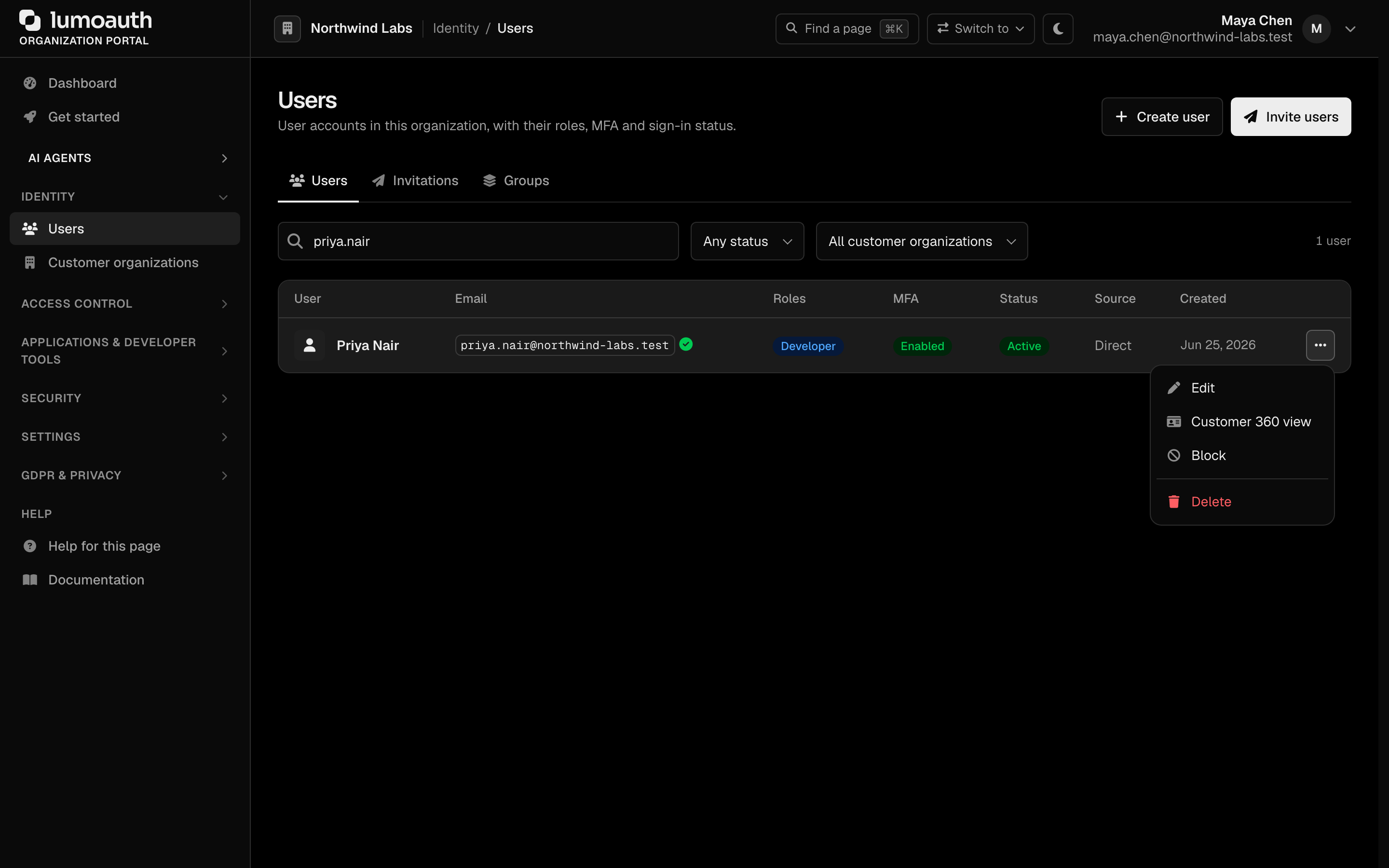Click the three-dot row actions button
The image size is (1389, 868).
(1320, 345)
